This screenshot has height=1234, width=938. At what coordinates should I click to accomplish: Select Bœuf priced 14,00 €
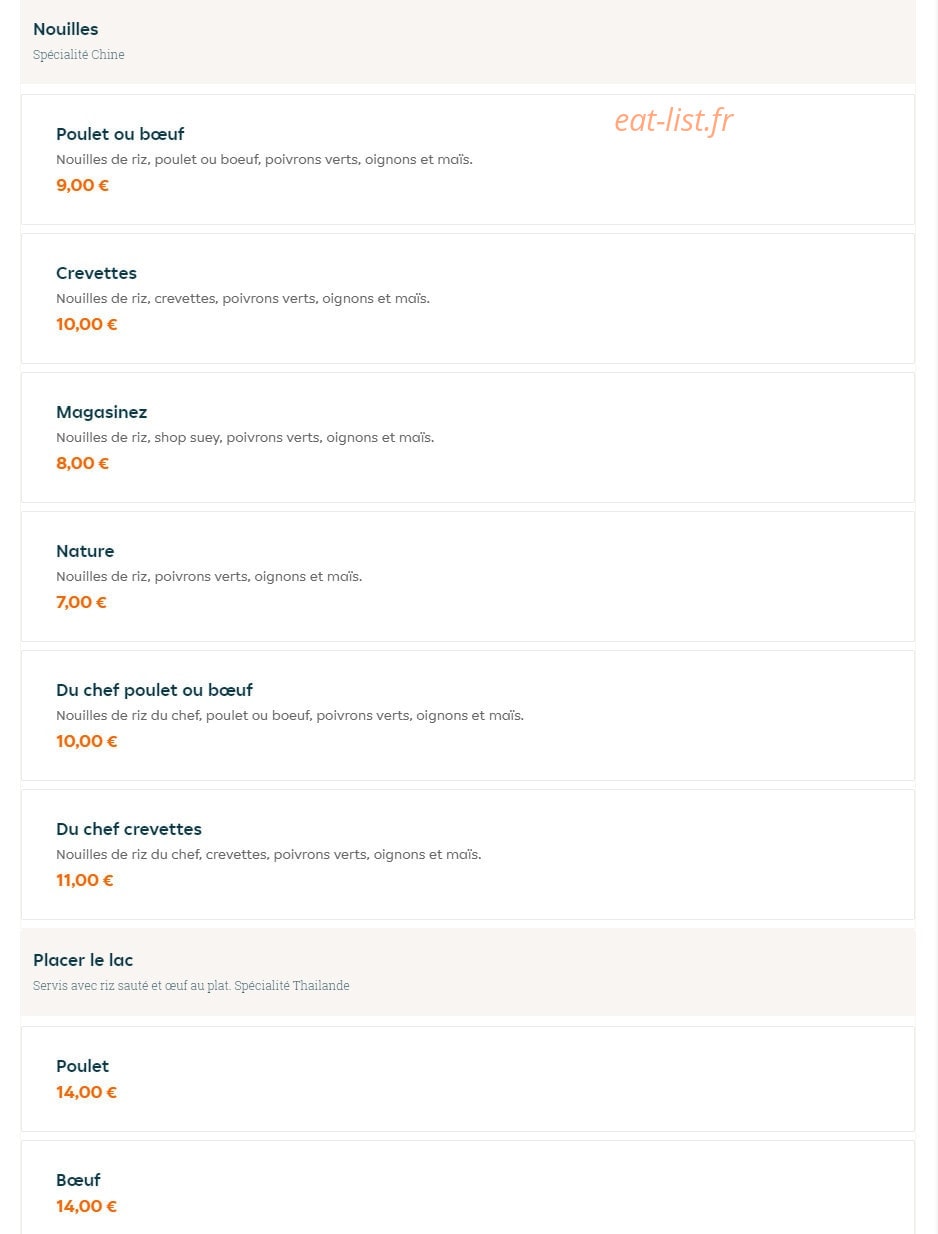(x=467, y=1188)
